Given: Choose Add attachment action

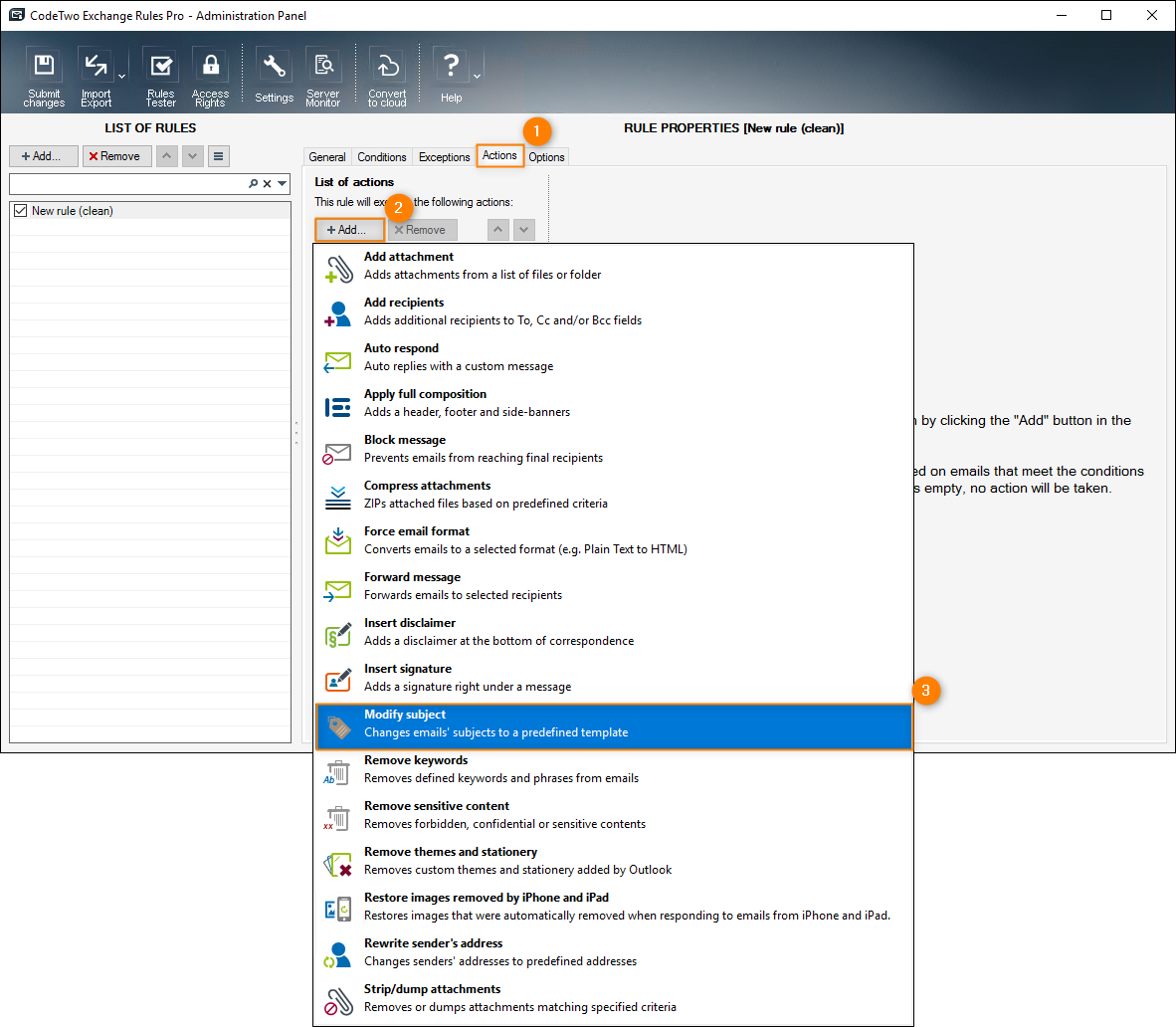Looking at the screenshot, I should 614,267.
